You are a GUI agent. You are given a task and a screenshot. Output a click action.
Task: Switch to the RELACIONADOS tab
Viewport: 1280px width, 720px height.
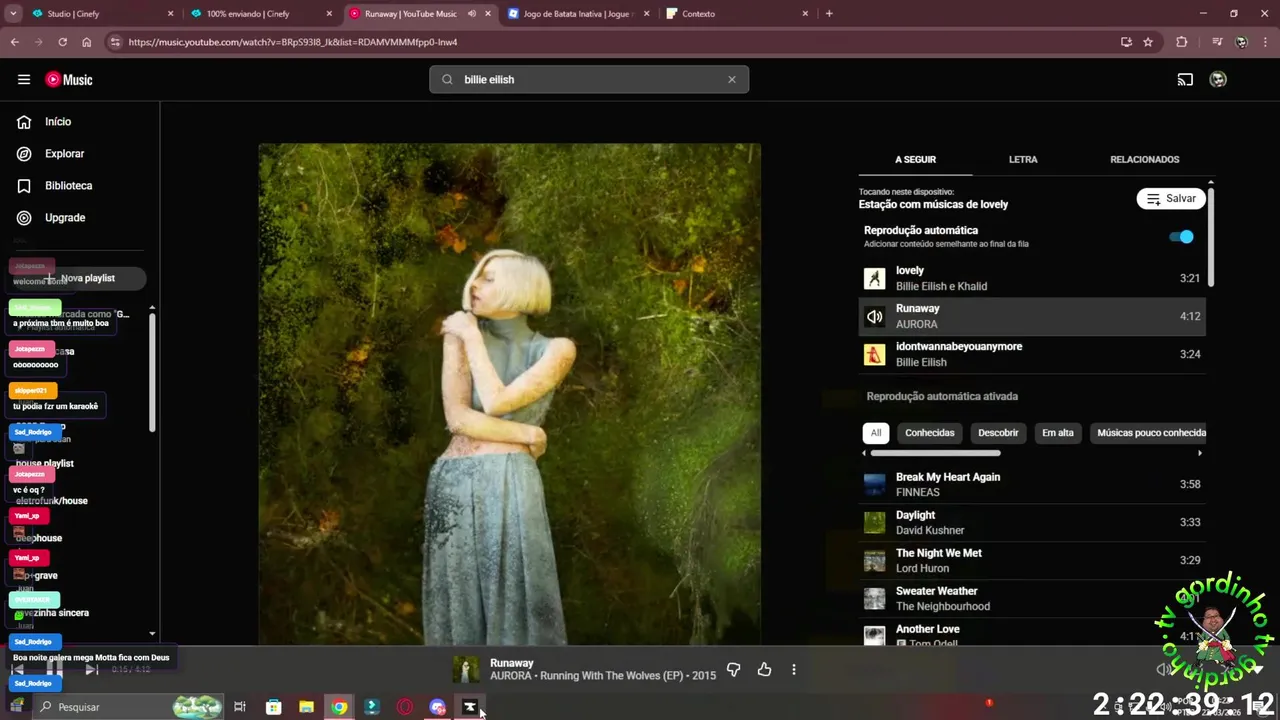click(x=1144, y=159)
